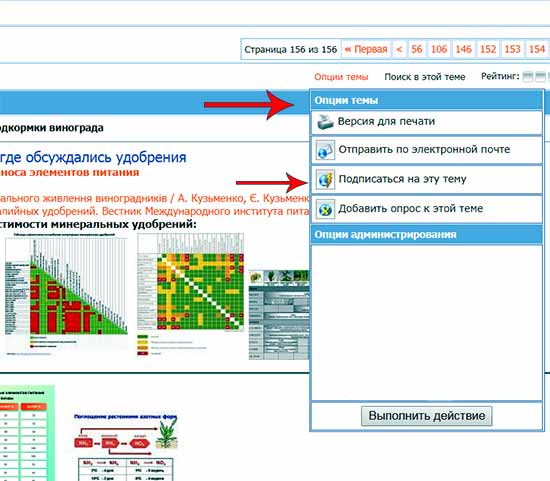Viewport: 550px width, 481px height.
Task: Go to page 56
Action: pos(417,49)
